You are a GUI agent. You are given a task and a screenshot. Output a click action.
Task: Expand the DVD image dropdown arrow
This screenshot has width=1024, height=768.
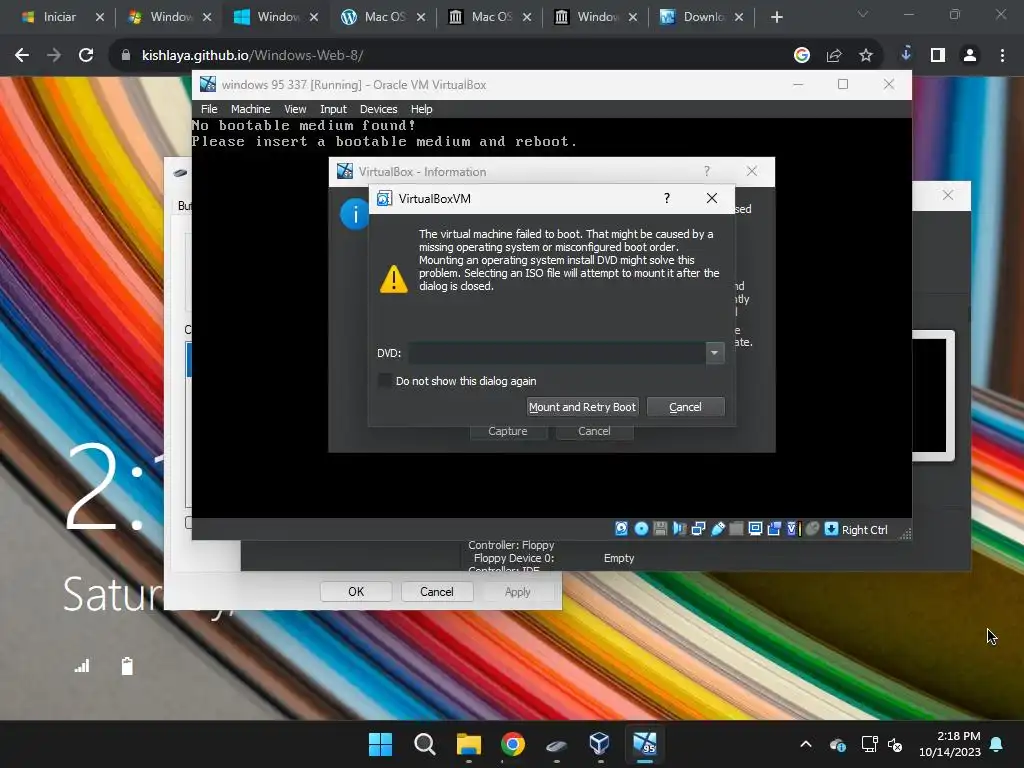[x=714, y=353]
